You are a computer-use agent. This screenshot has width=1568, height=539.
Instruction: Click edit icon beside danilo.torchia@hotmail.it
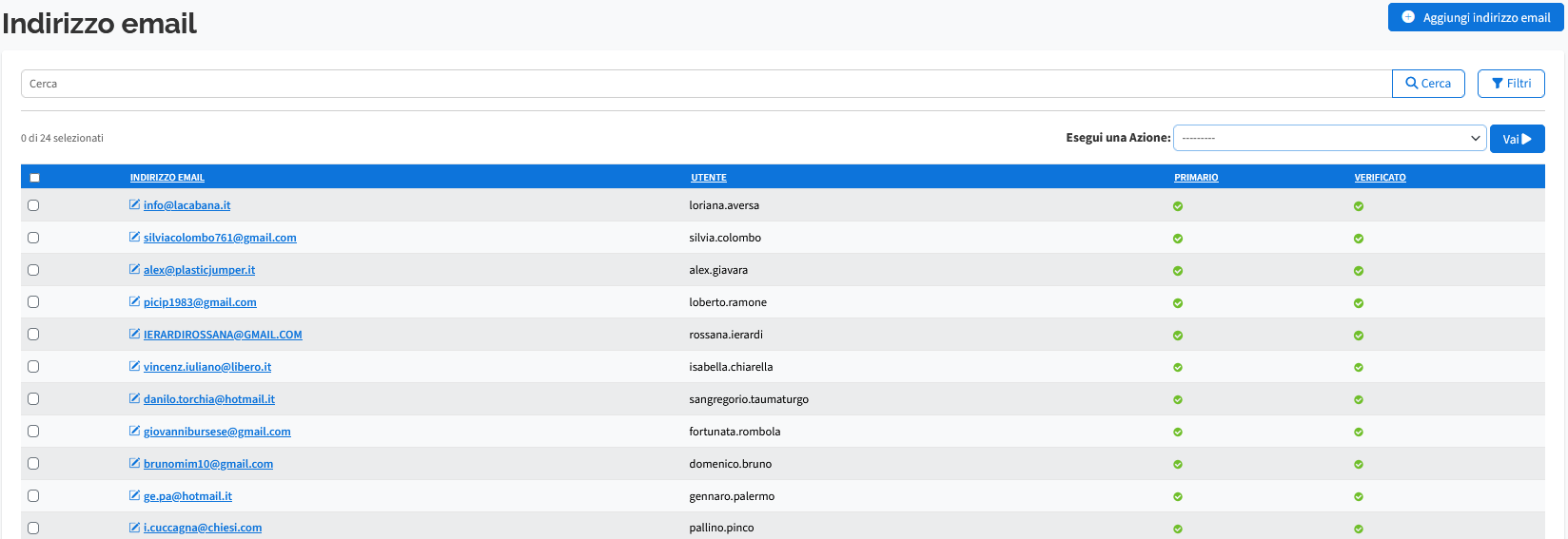134,398
